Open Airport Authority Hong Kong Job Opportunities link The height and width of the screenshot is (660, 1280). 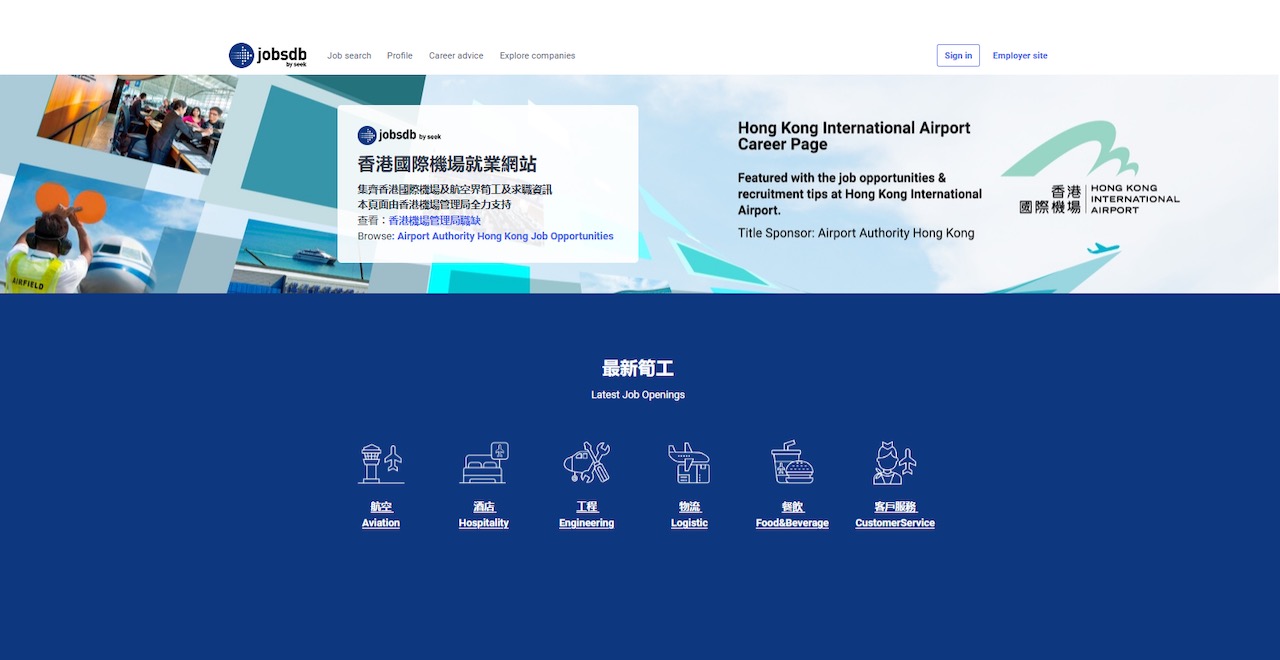(505, 236)
